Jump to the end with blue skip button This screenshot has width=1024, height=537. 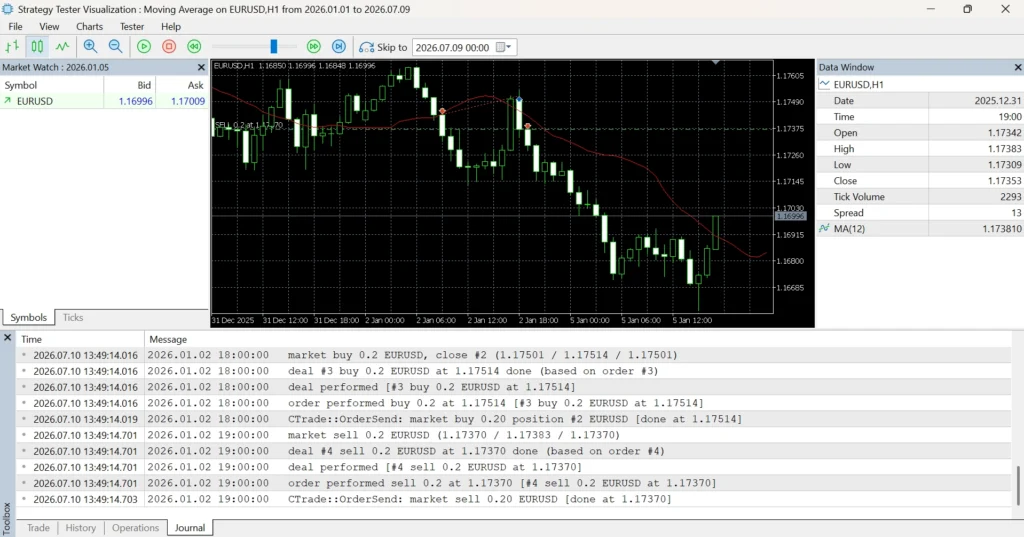[339, 47]
